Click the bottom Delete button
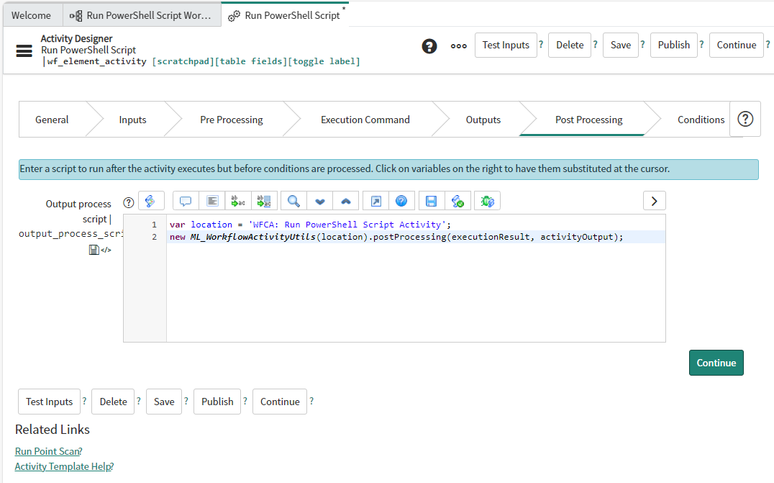The image size is (774, 483). (x=113, y=402)
